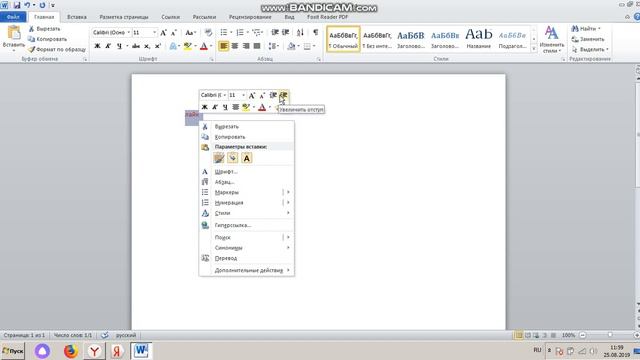Click Change Styles (Изменить стили)
This screenshot has width=640, height=360.
[x=551, y=40]
